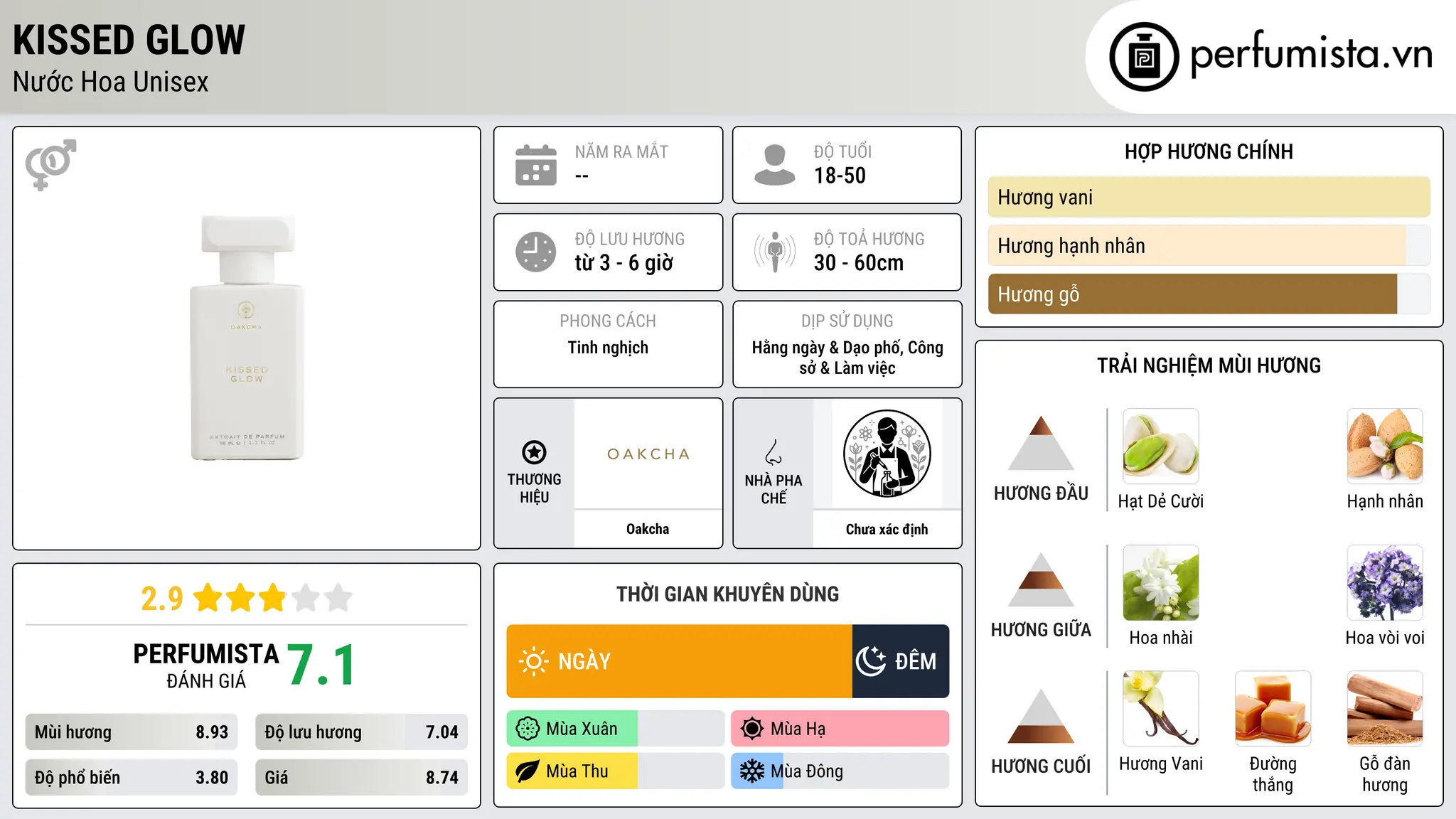Viewport: 1456px width, 819px height.
Task: Click the clock icon for longevity
Action: (535, 252)
